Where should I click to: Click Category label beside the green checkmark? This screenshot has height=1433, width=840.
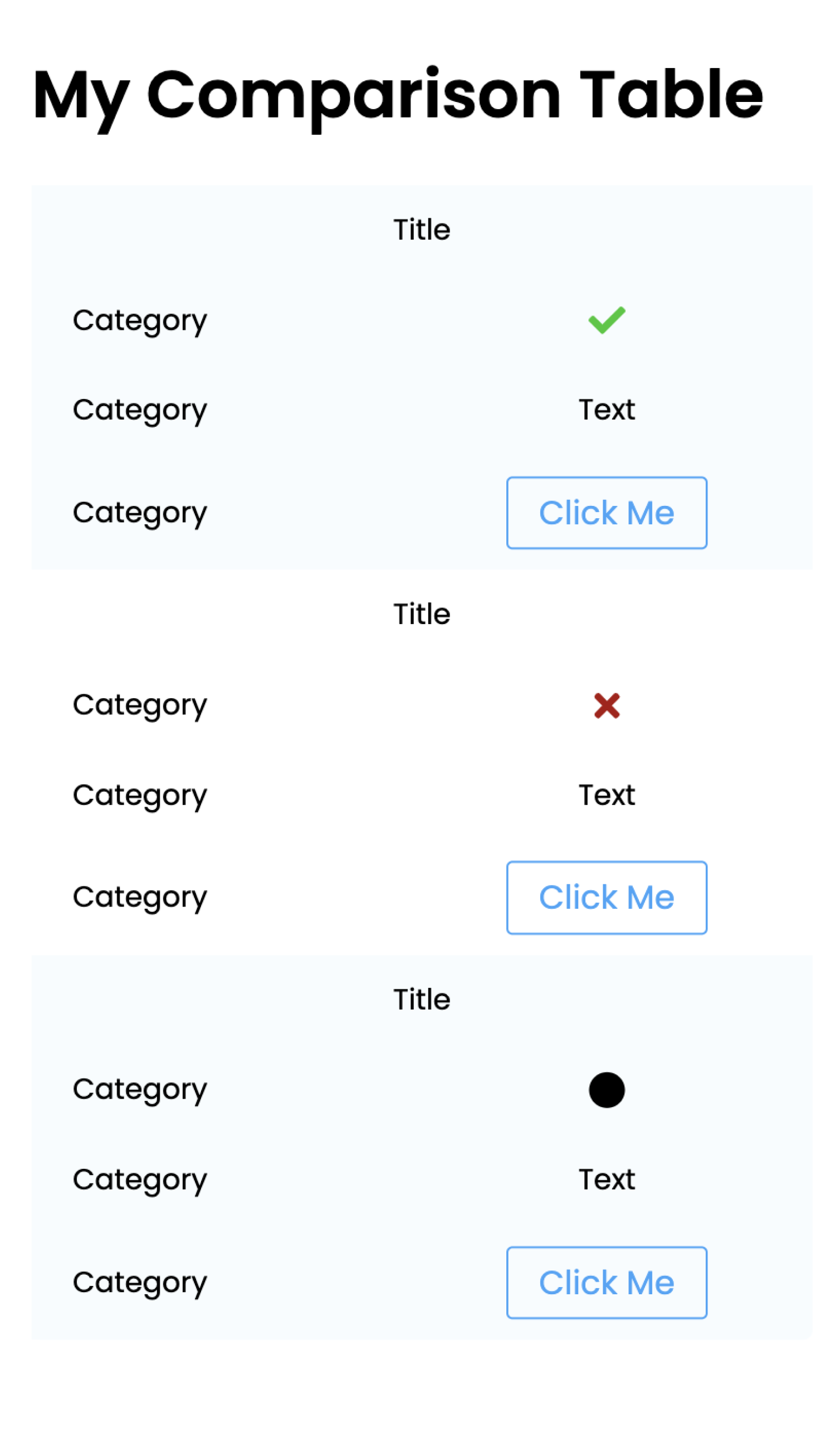click(x=140, y=321)
